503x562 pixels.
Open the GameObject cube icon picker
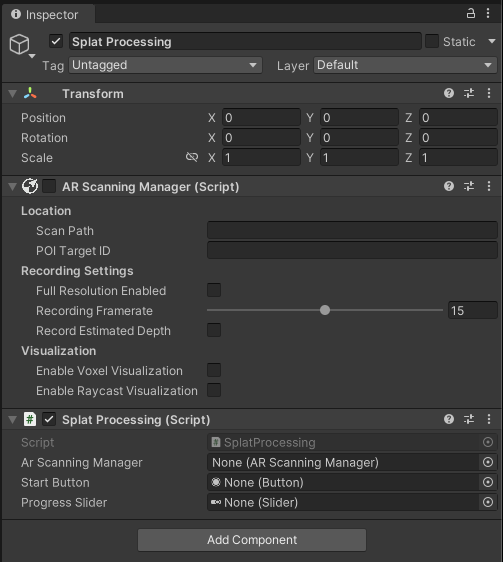(19, 44)
